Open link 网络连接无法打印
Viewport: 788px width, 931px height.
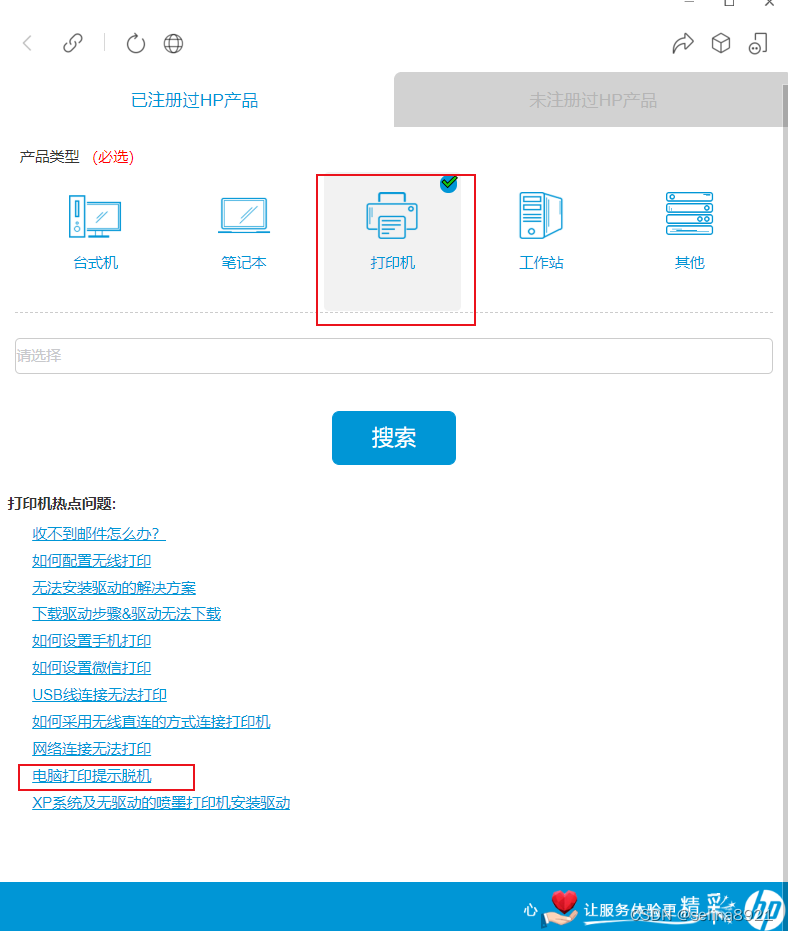point(91,748)
